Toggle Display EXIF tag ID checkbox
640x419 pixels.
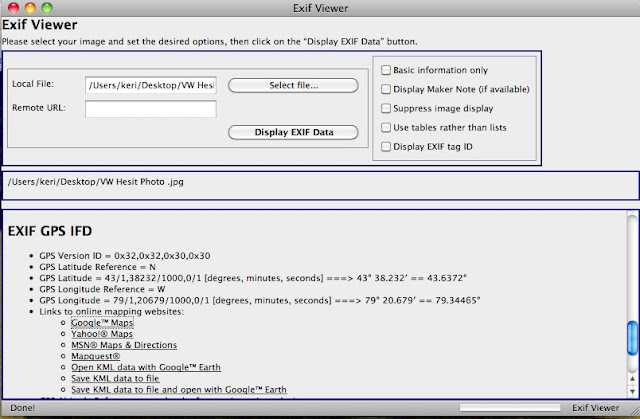click(x=386, y=147)
